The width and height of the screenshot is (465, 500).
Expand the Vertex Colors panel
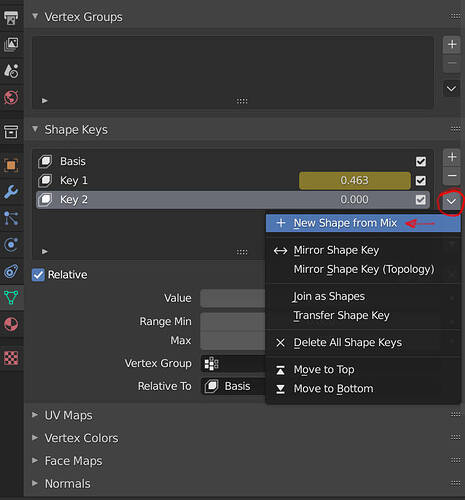[x=35, y=438]
